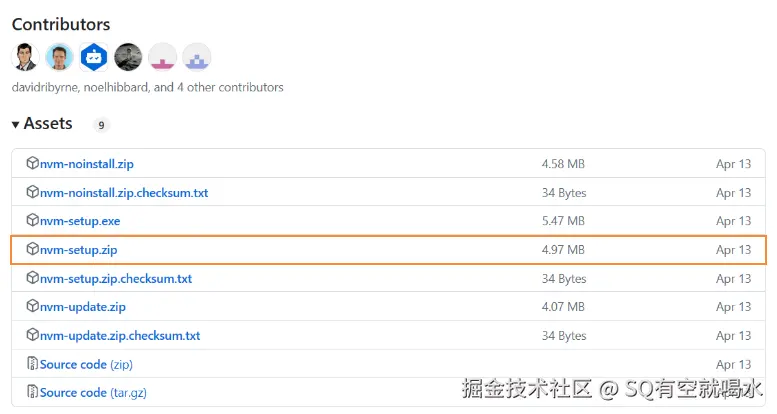Open the pink identicon contributor avatar
777x414 pixels.
point(162,57)
